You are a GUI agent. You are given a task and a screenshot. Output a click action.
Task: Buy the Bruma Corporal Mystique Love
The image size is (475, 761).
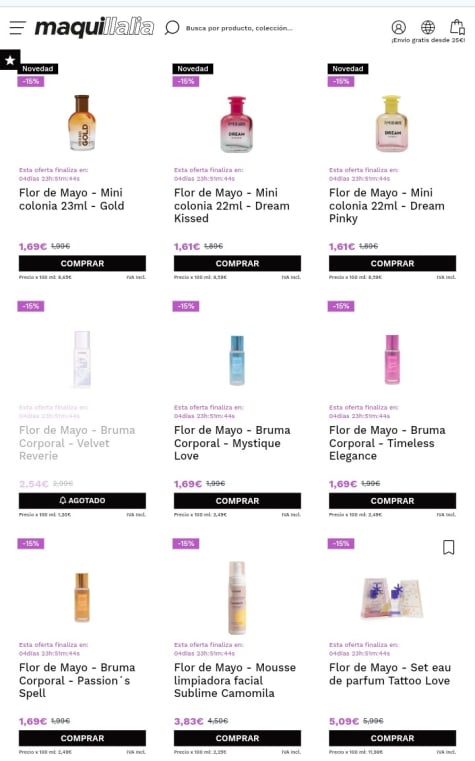click(237, 500)
